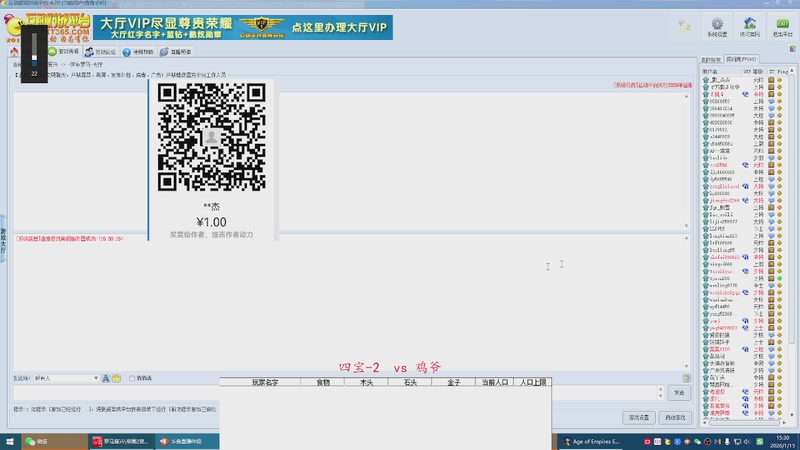800x450 pixels.
Task: Click the scroll-up arrow of upper announcement pane
Action: 686,96
